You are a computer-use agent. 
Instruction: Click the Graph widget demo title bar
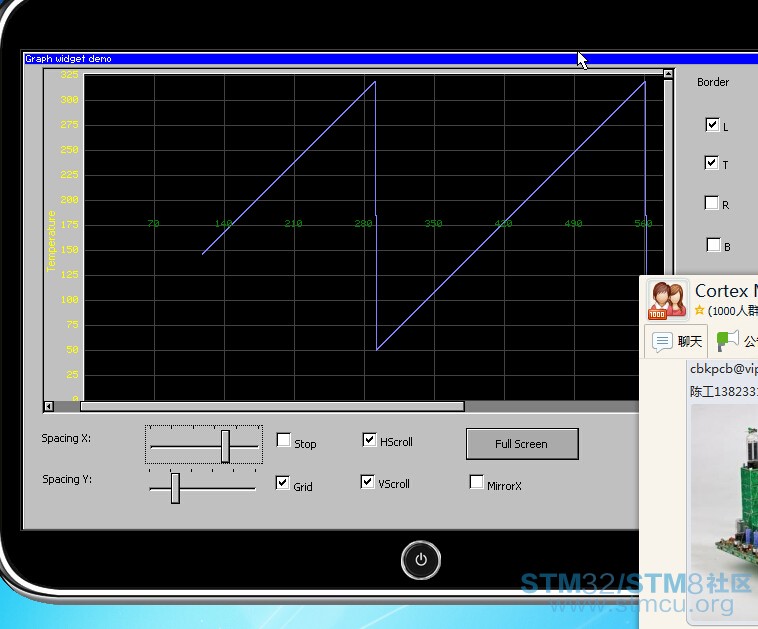pyautogui.click(x=391, y=59)
